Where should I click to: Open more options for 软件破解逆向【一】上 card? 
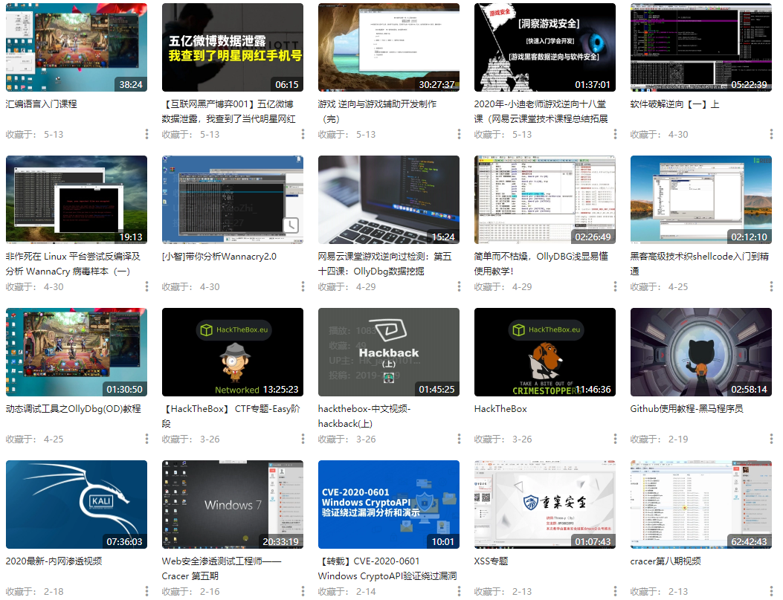coord(771,134)
